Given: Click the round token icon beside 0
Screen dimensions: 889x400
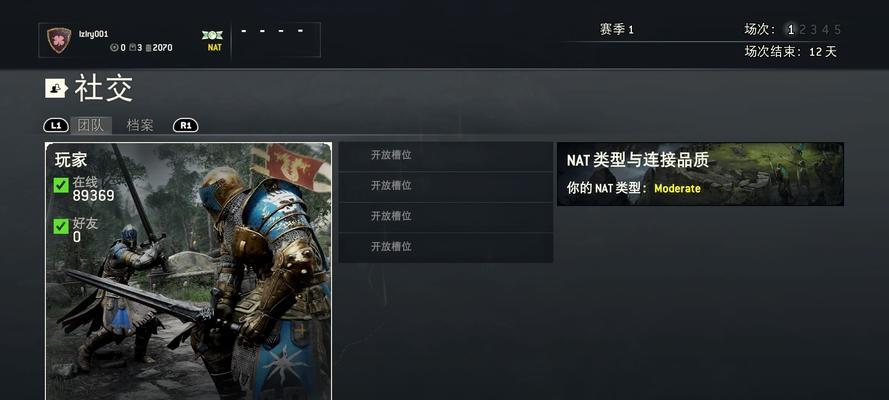Looking at the screenshot, I should tap(114, 48).
